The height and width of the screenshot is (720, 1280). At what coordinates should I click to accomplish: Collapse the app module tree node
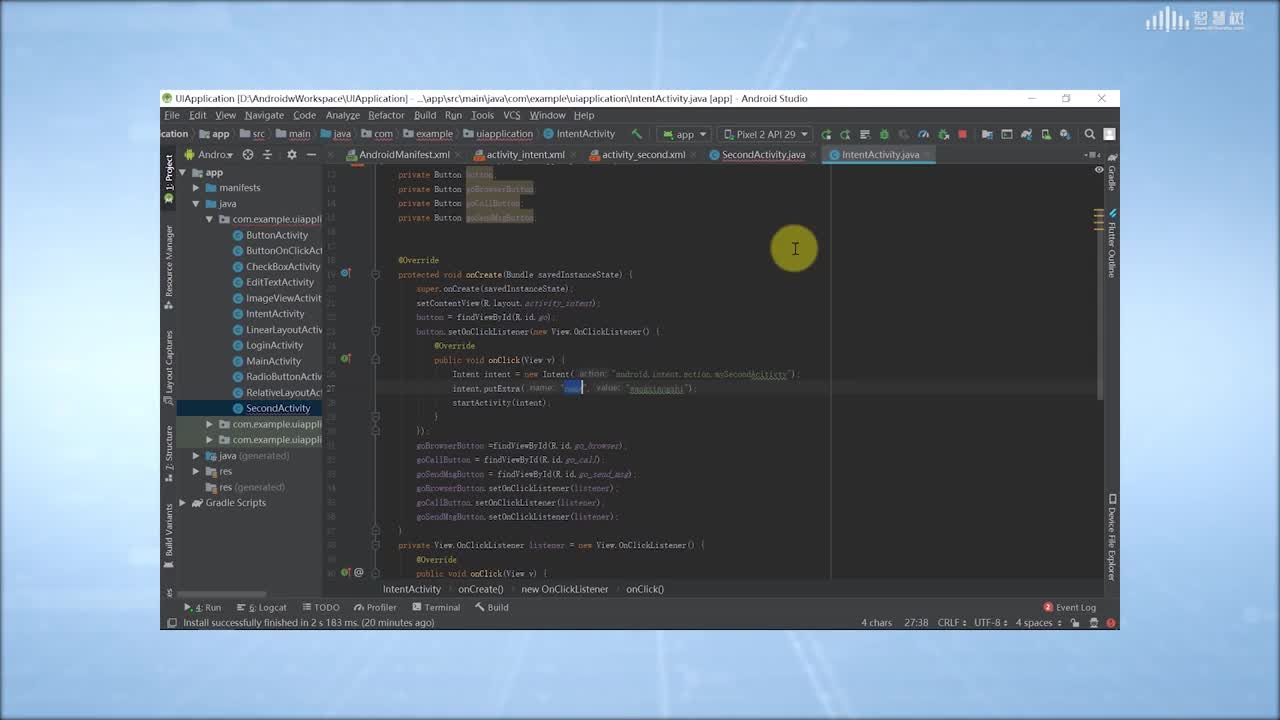(183, 173)
